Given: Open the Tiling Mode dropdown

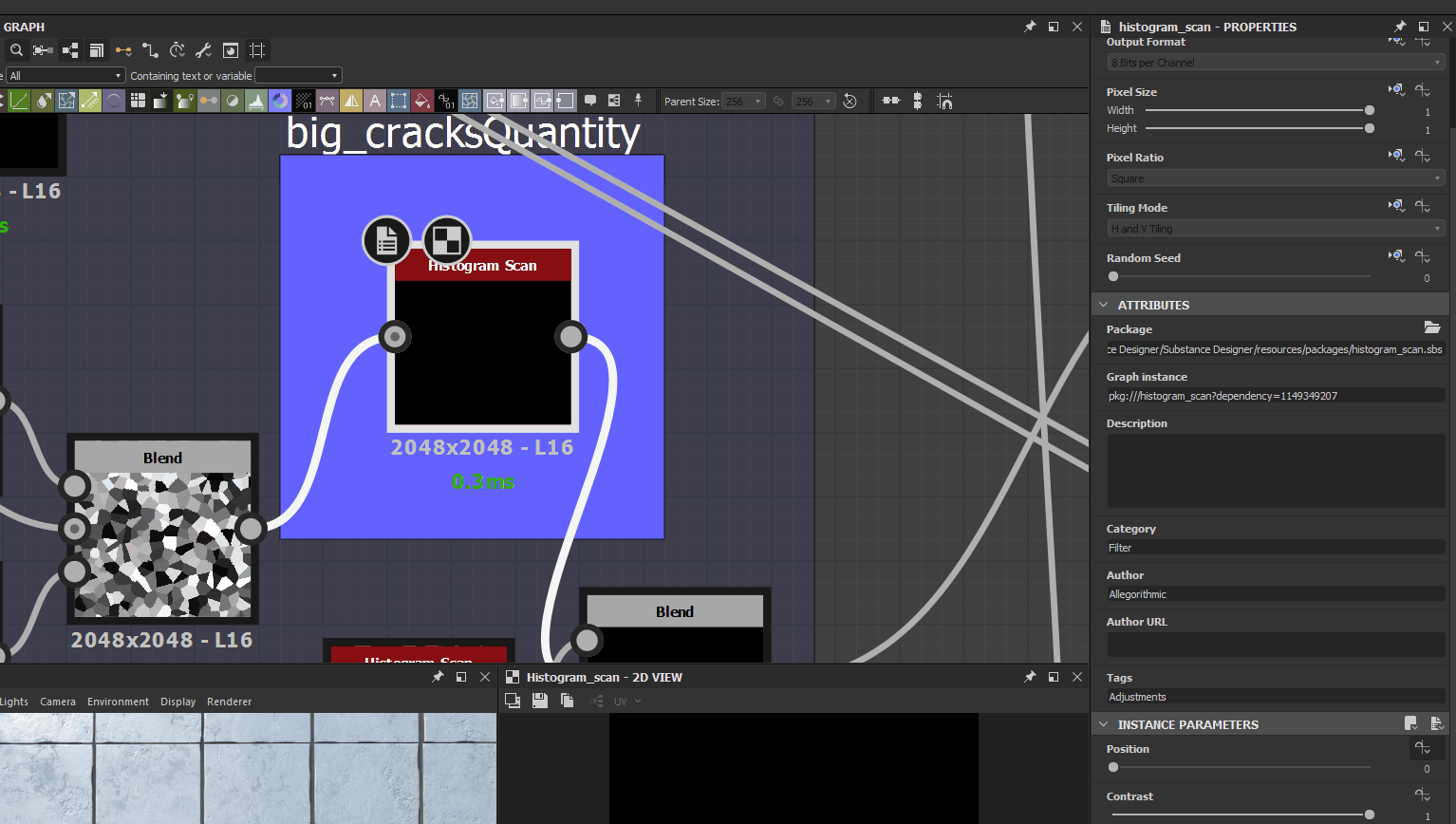Looking at the screenshot, I should click(x=1276, y=229).
